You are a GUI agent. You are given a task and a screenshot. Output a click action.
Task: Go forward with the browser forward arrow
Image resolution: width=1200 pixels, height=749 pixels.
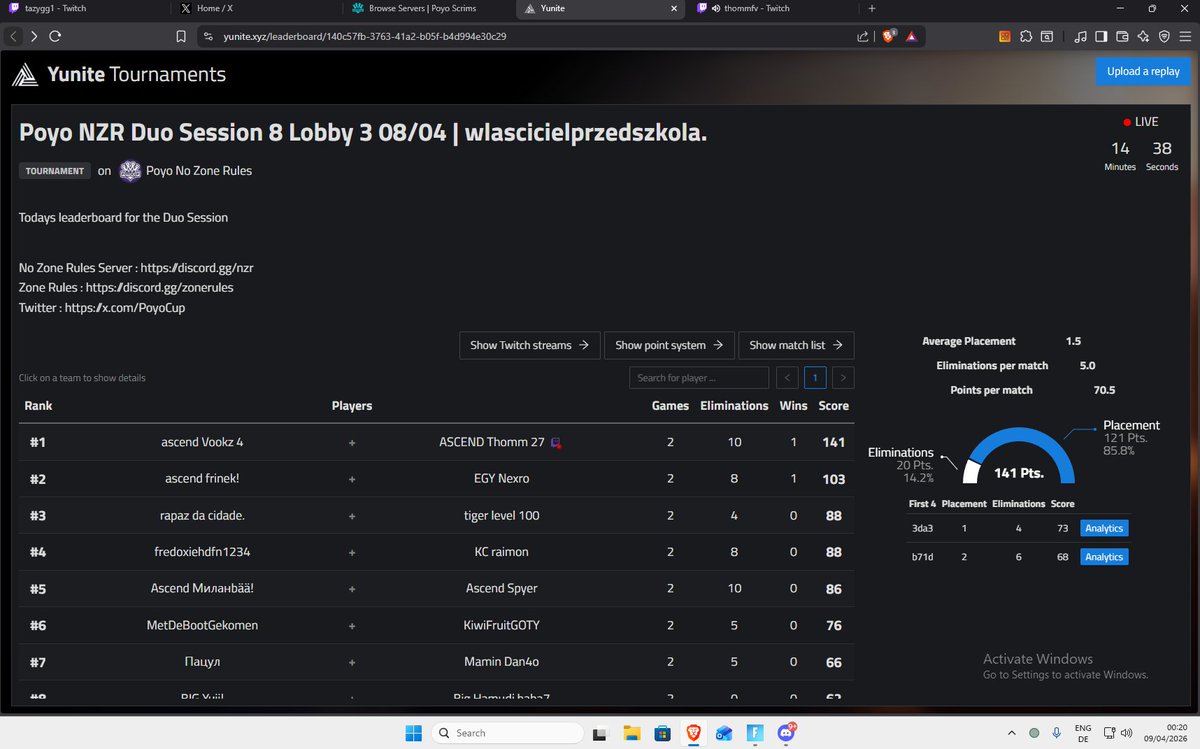click(x=34, y=36)
